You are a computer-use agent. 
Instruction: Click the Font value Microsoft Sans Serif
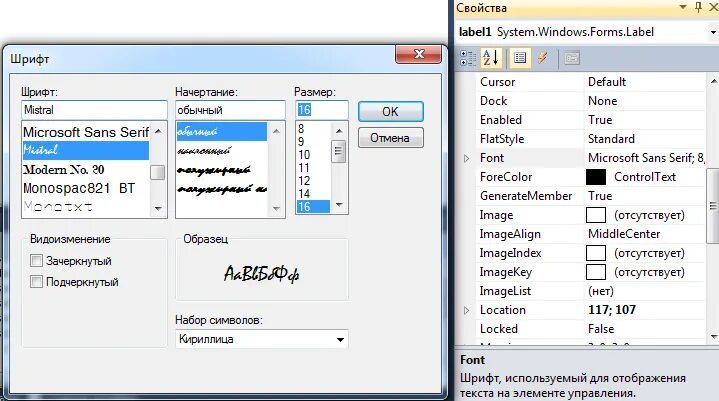click(646, 158)
